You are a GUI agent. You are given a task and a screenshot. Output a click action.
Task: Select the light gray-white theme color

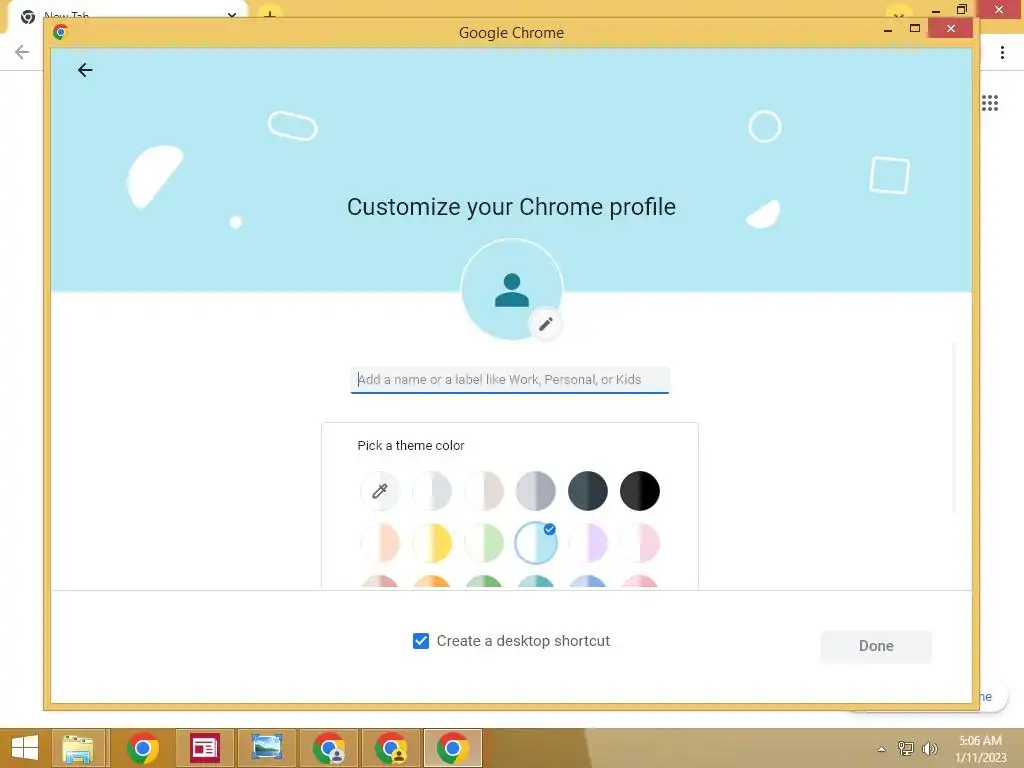coord(432,490)
